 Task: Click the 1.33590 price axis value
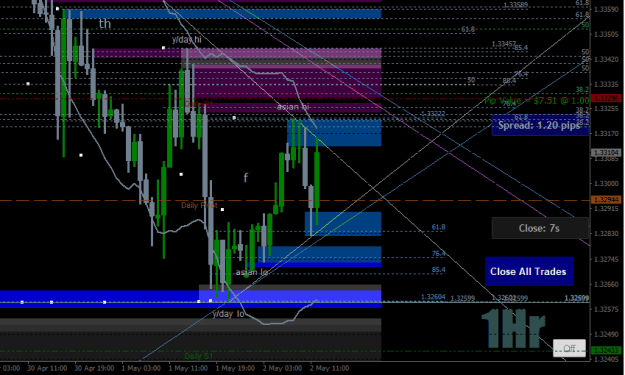click(606, 9)
